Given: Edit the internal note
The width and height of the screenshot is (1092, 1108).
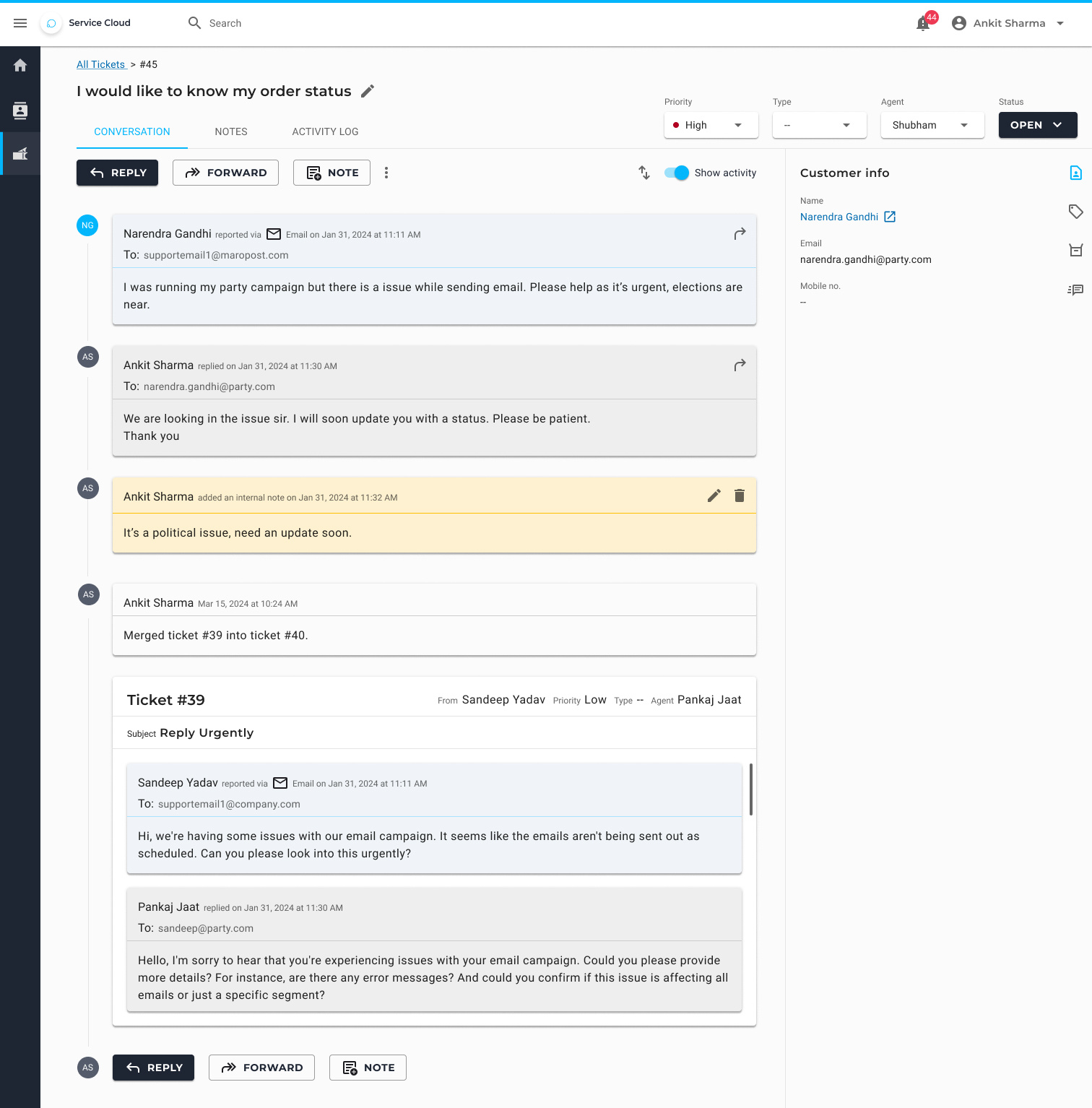Looking at the screenshot, I should pos(714,495).
